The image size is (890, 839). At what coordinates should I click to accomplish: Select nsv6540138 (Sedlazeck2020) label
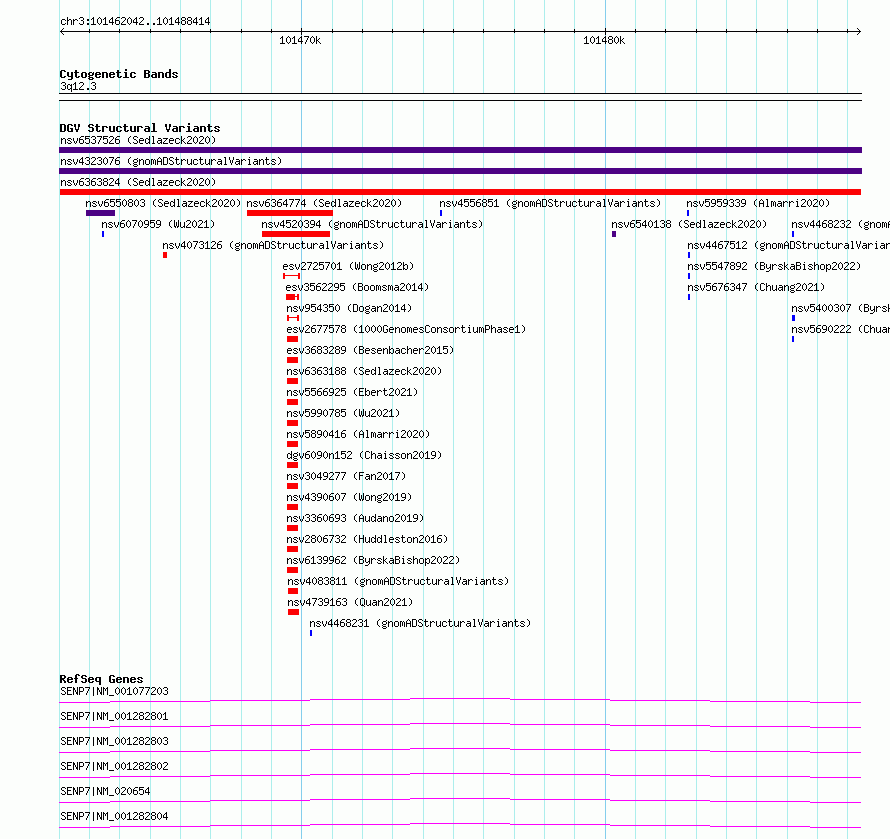tap(689, 224)
